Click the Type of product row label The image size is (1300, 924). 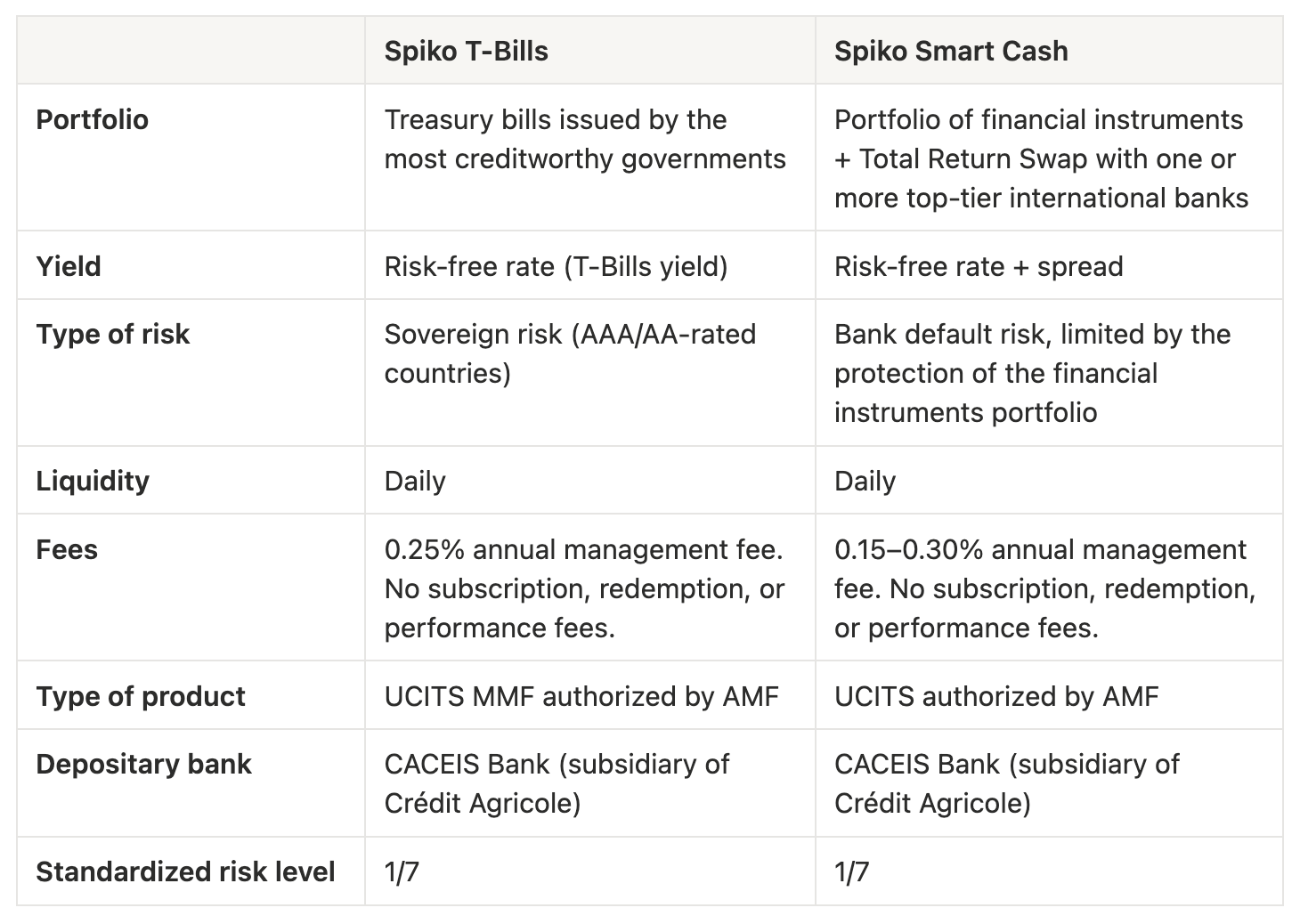pos(141,696)
